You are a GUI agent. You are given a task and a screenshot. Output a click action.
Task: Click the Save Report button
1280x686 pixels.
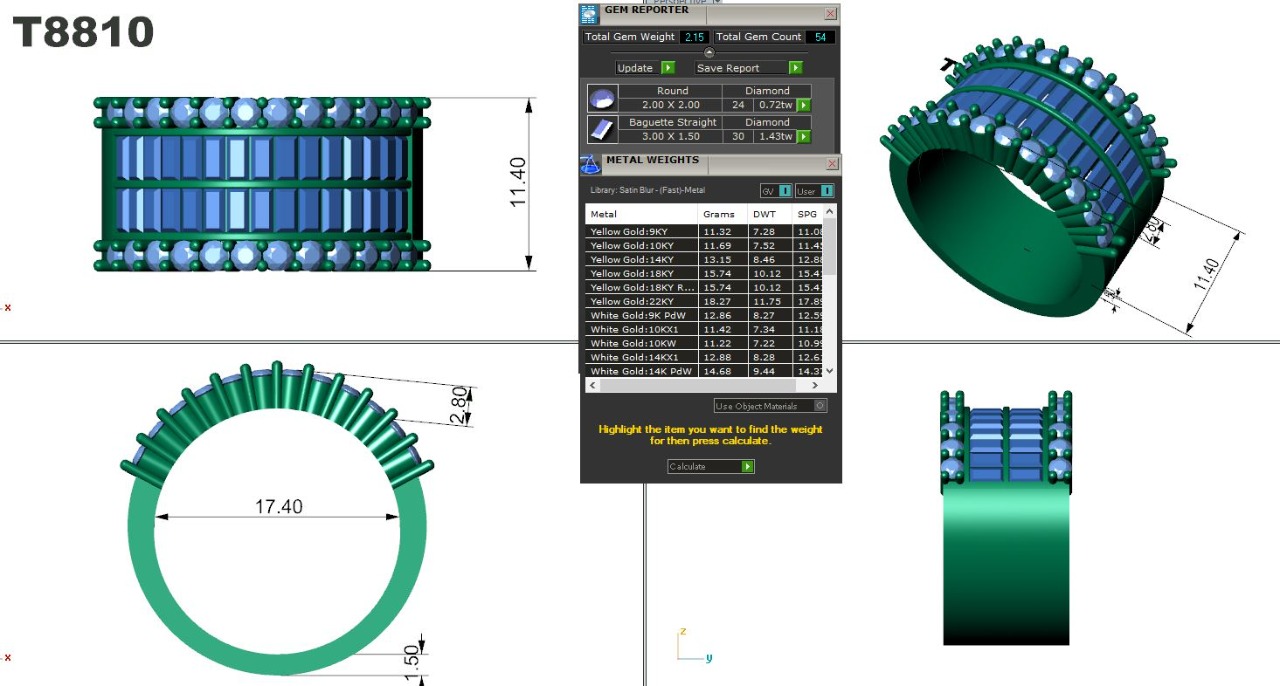tap(749, 68)
